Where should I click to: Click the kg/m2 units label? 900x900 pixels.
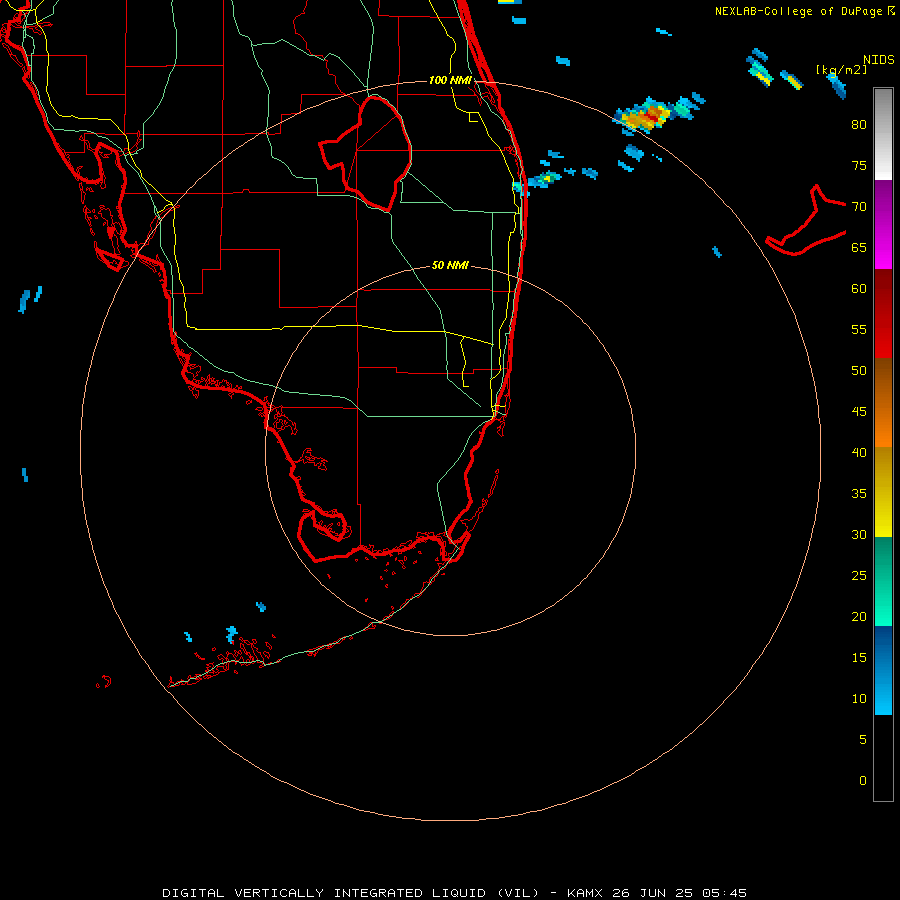click(x=842, y=70)
